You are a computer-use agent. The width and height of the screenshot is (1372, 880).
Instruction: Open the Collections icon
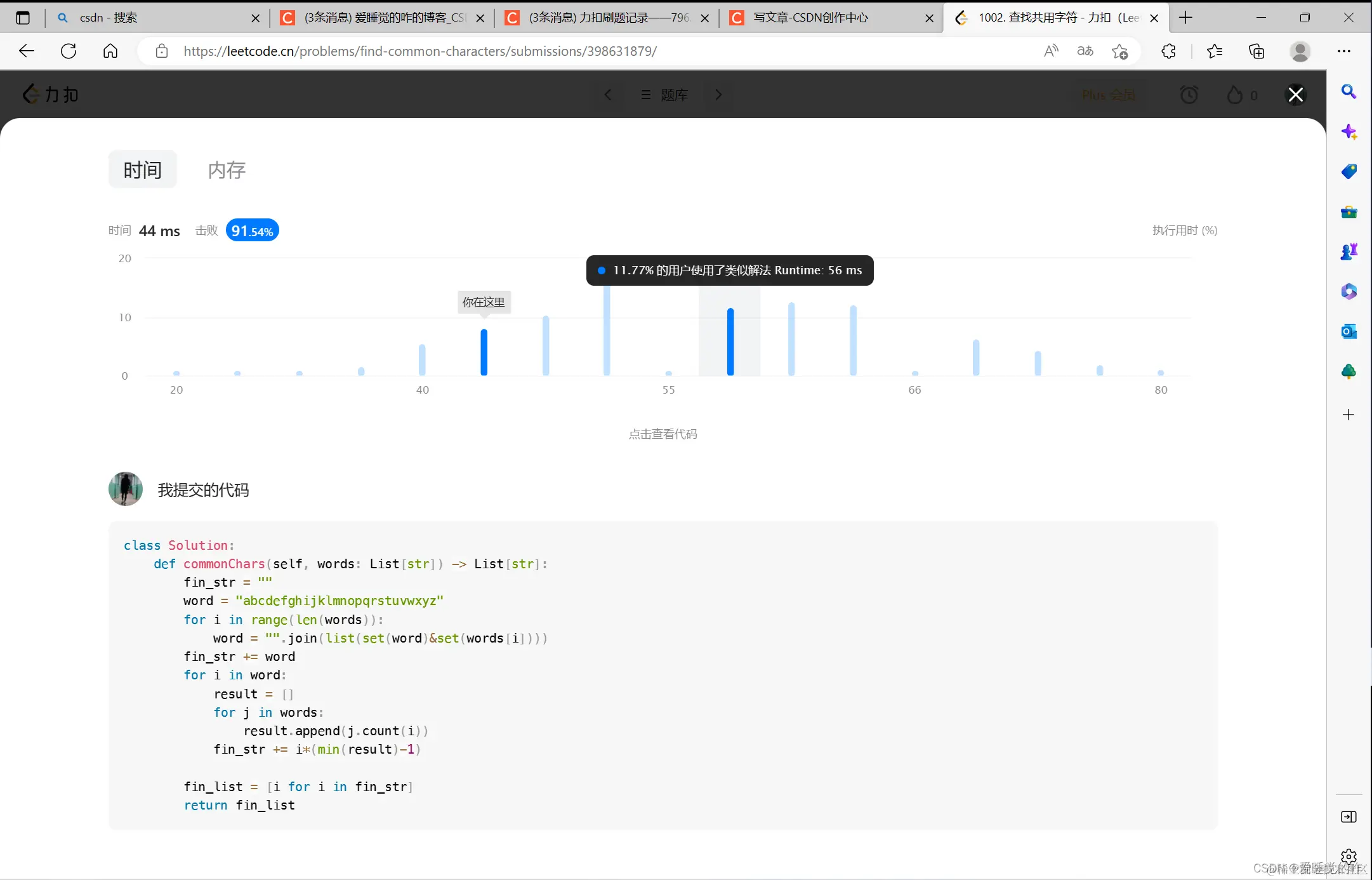1257,51
